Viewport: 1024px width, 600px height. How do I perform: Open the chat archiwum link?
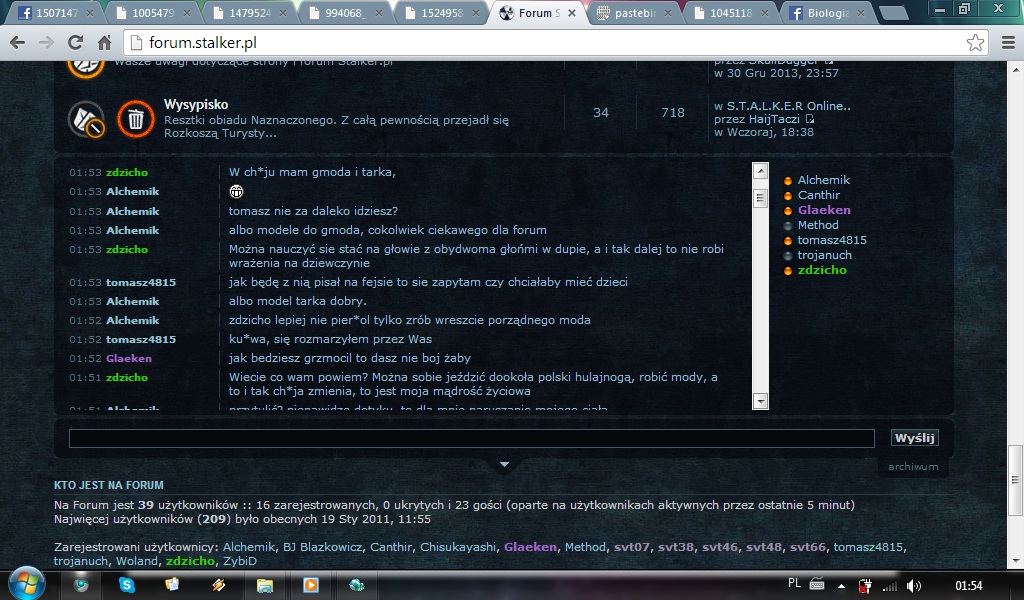[x=913, y=466]
